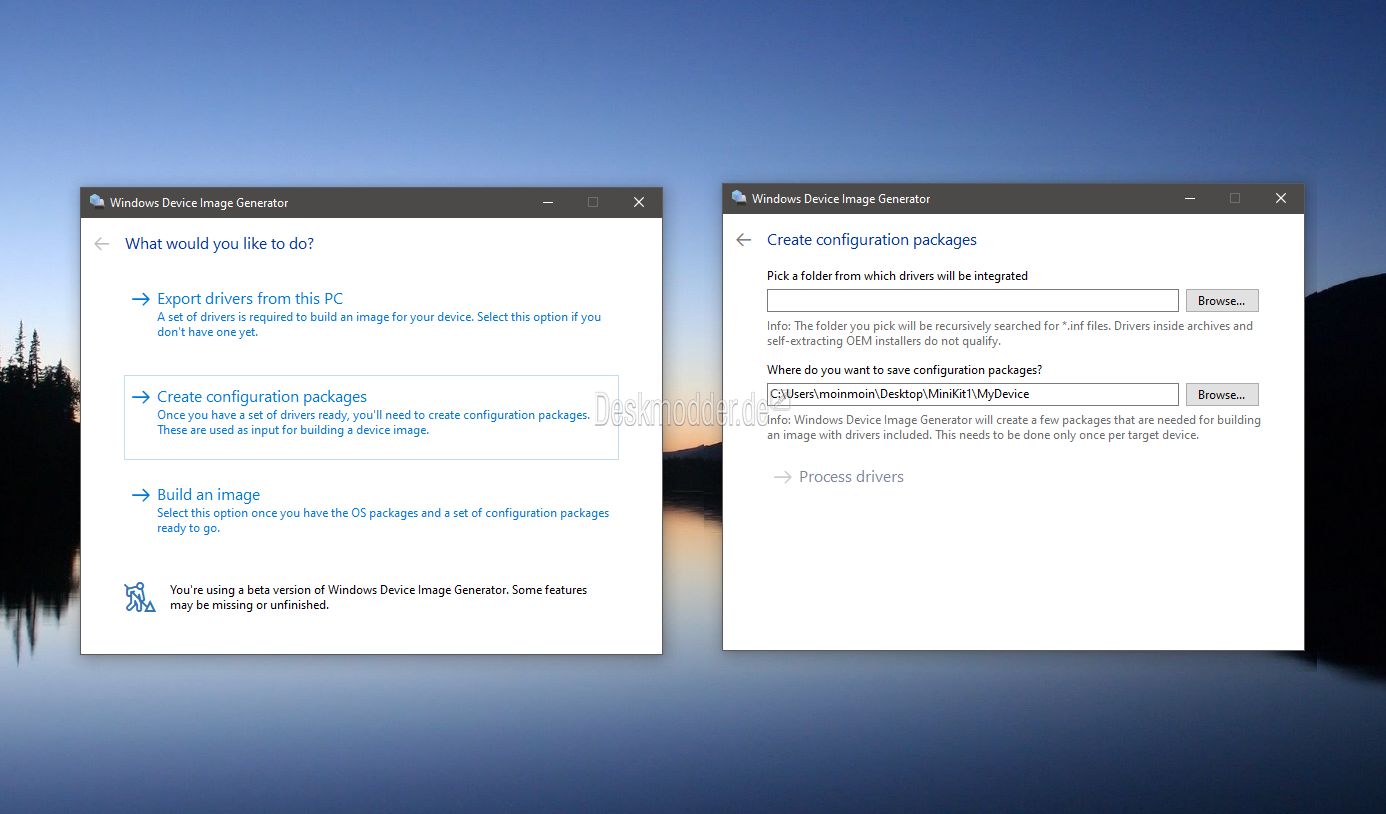Image resolution: width=1386 pixels, height=814 pixels.
Task: Click arrow icon beside Build an image
Action: point(141,495)
